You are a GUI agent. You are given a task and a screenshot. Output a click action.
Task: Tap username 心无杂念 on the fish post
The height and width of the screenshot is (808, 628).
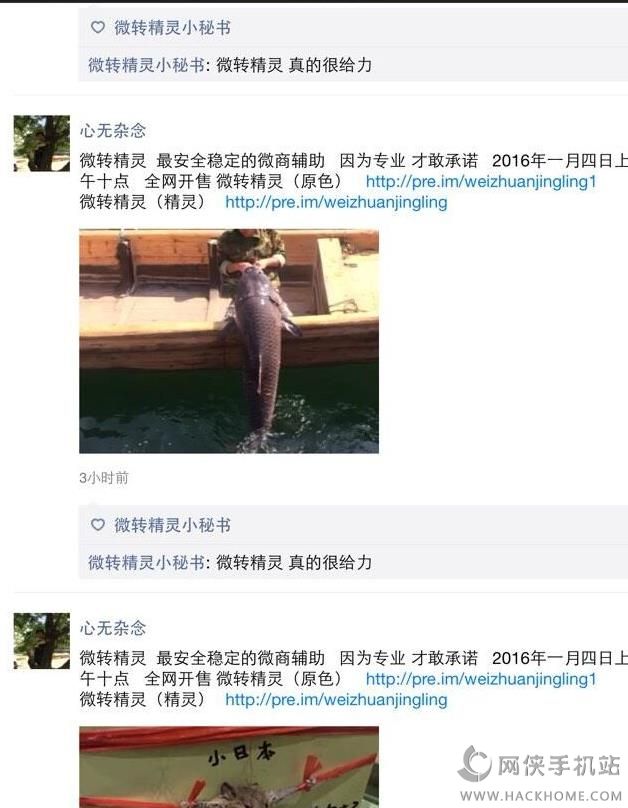click(x=113, y=130)
